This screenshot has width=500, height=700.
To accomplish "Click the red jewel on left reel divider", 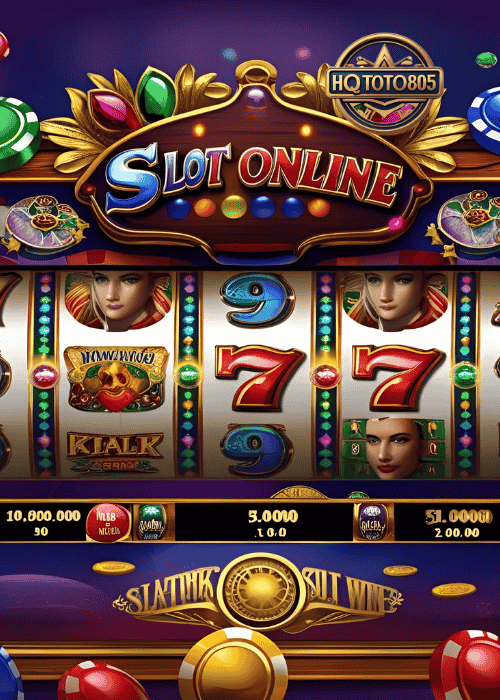I will pos(44,376).
